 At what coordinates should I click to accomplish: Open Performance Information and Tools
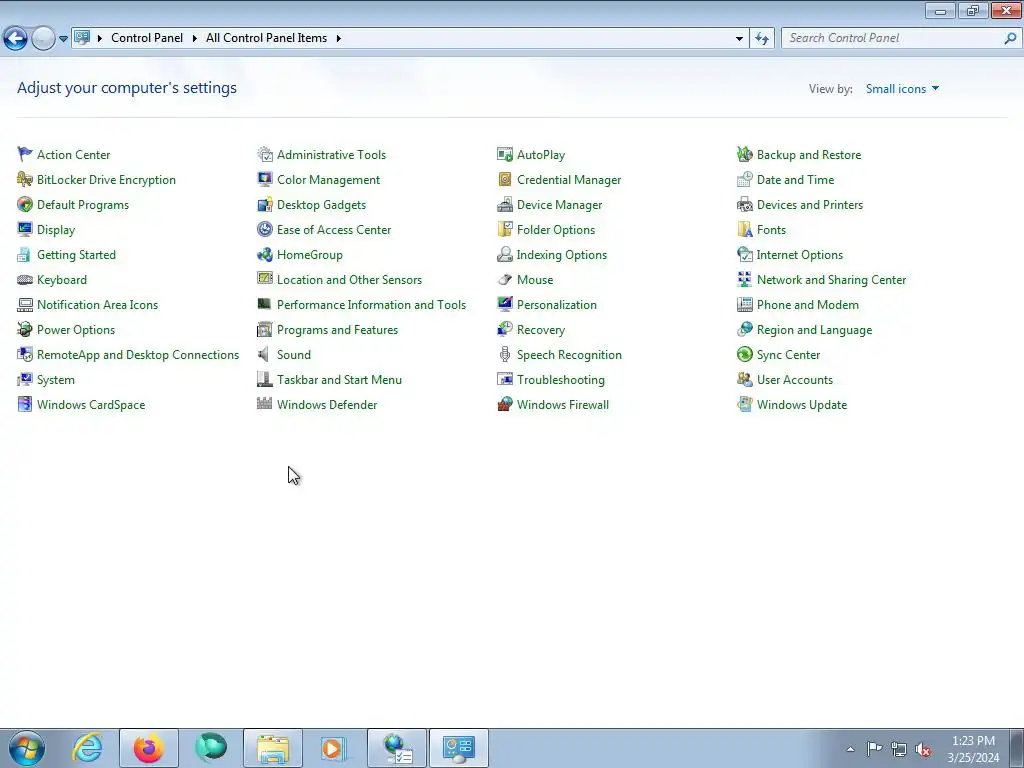[372, 304]
